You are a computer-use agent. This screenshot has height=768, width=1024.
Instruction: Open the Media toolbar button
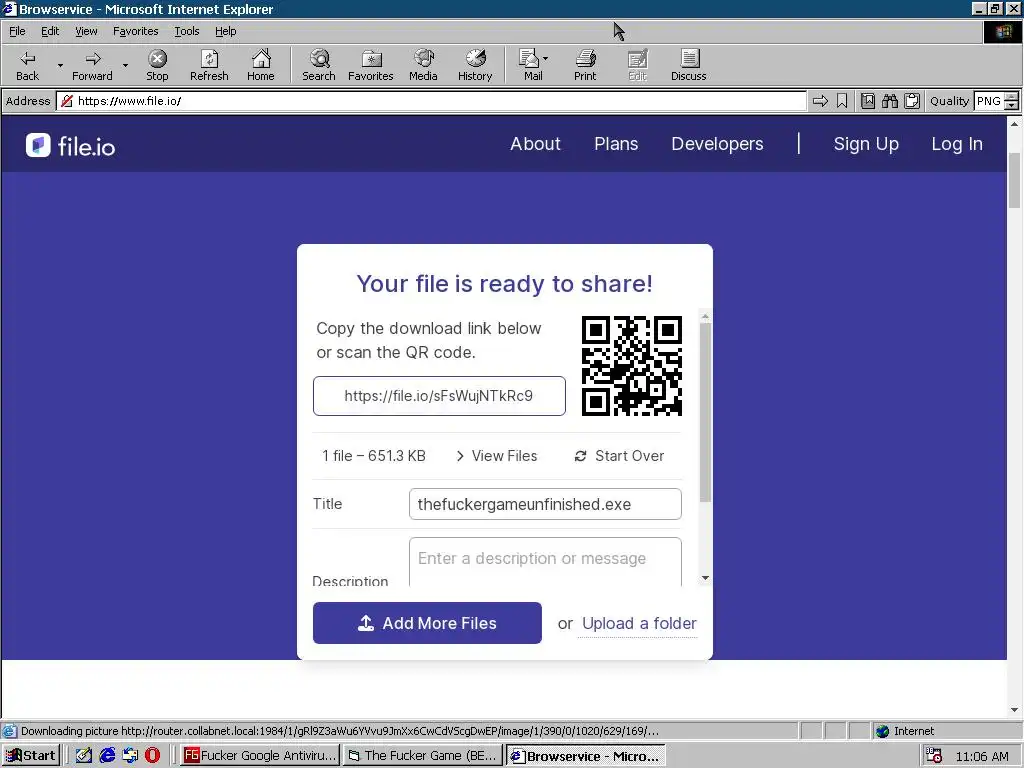click(x=423, y=65)
